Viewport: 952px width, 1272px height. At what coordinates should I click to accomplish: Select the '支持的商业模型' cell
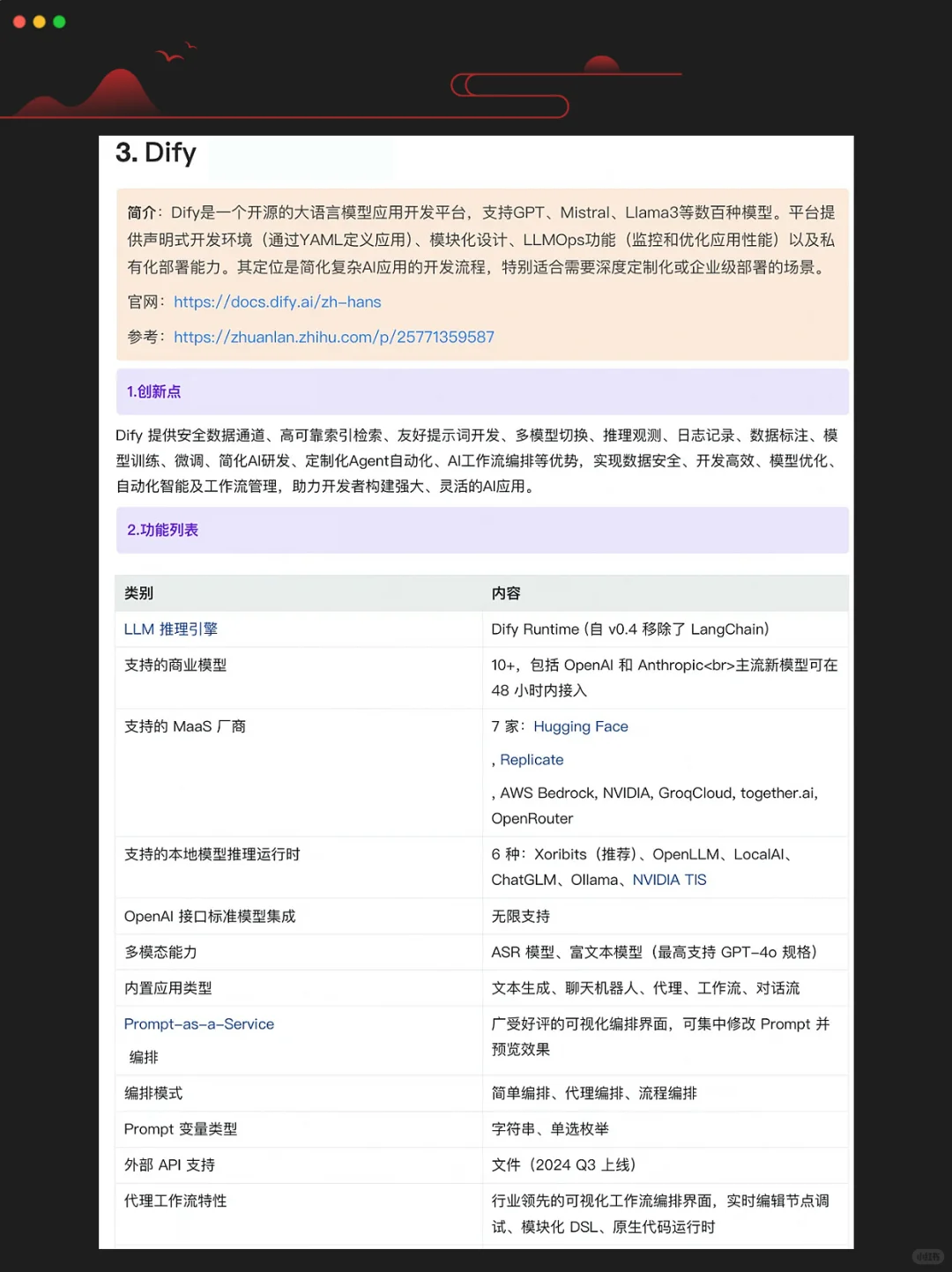click(x=299, y=678)
